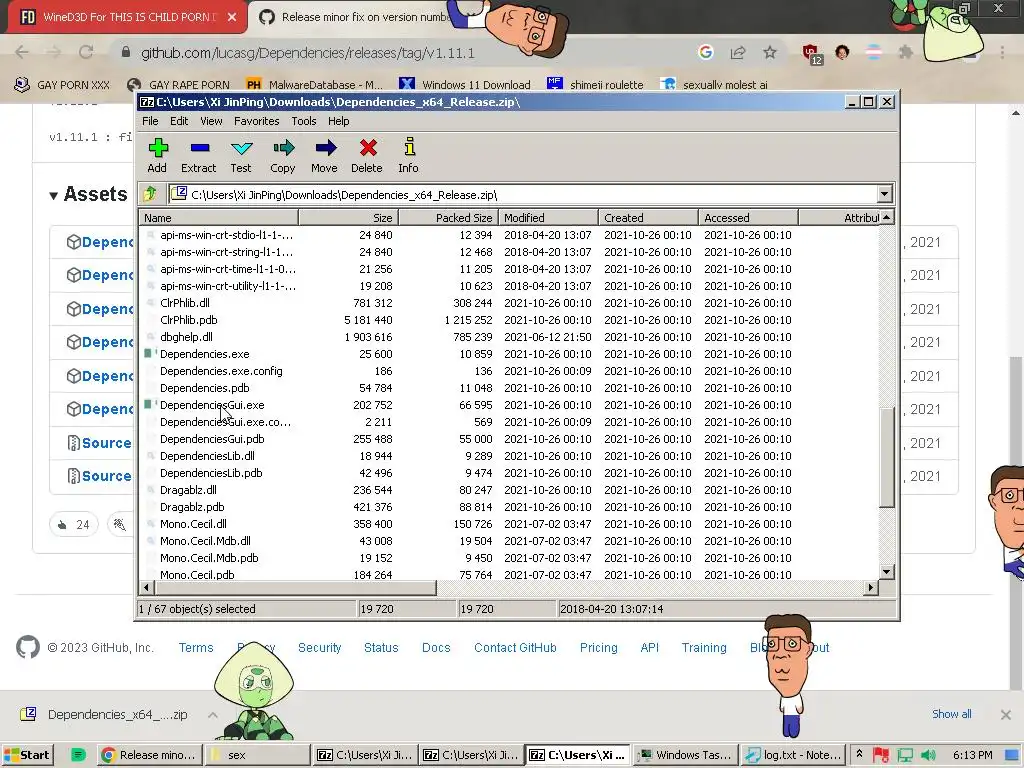Open the Pricing footer link
The image size is (1024, 768).
pyautogui.click(x=599, y=648)
